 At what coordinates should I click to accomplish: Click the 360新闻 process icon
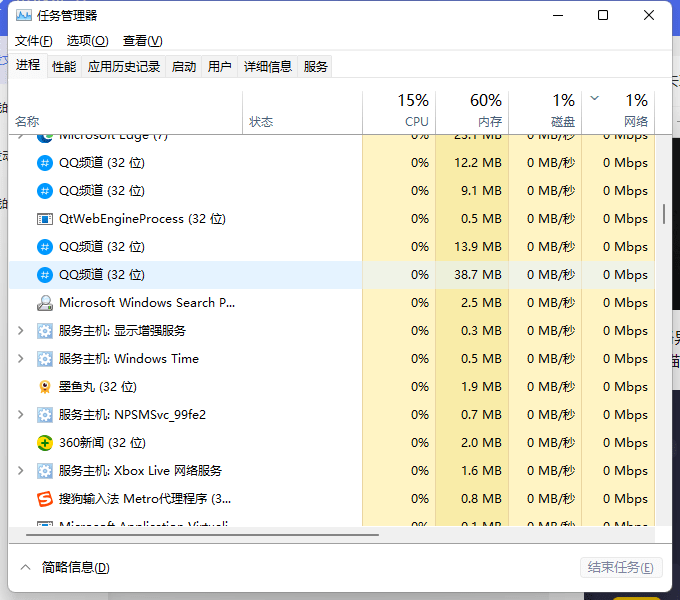click(45, 442)
